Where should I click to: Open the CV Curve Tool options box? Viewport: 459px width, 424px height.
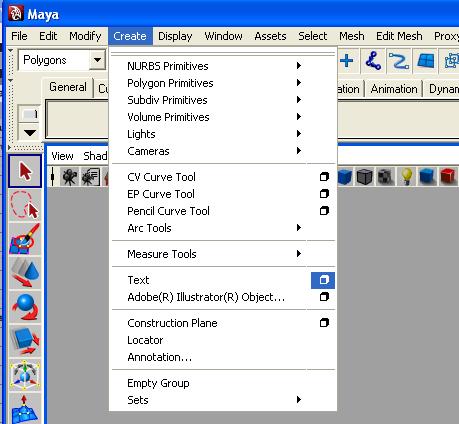point(324,177)
